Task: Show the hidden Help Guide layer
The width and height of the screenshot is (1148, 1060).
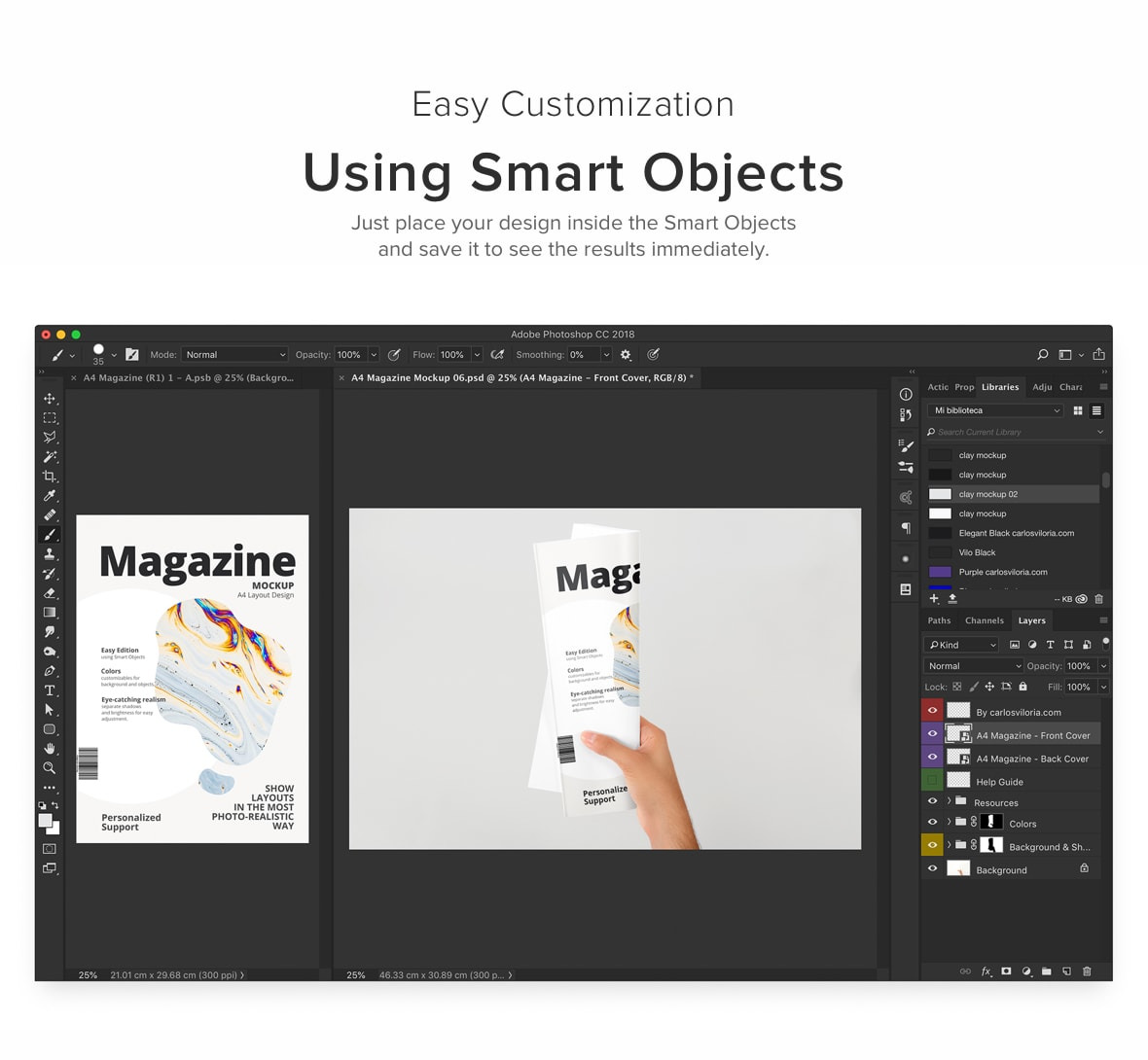Action: 932,780
